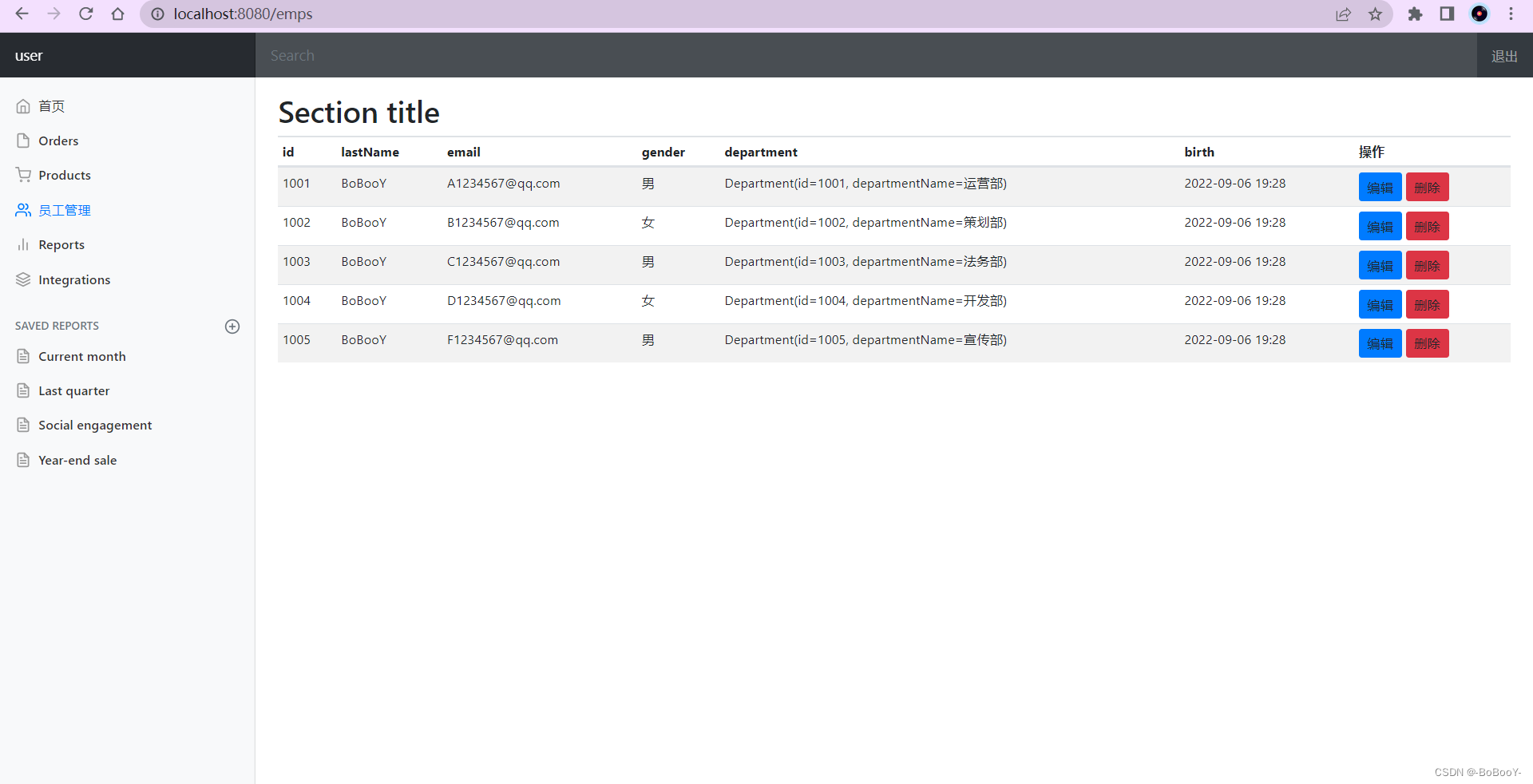Image resolution: width=1533 pixels, height=784 pixels.
Task: Click the Search input field
Action: (866, 56)
